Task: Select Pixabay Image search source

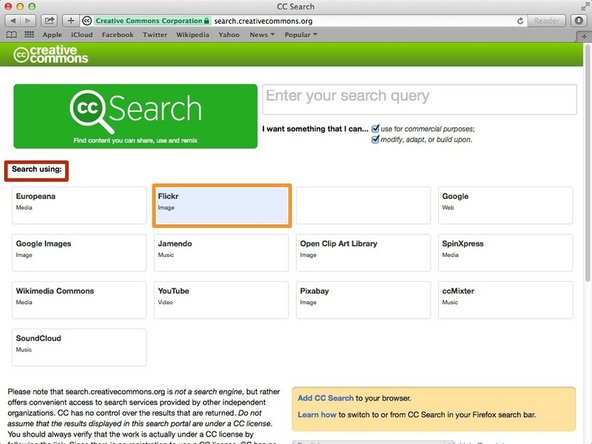Action: (x=363, y=300)
